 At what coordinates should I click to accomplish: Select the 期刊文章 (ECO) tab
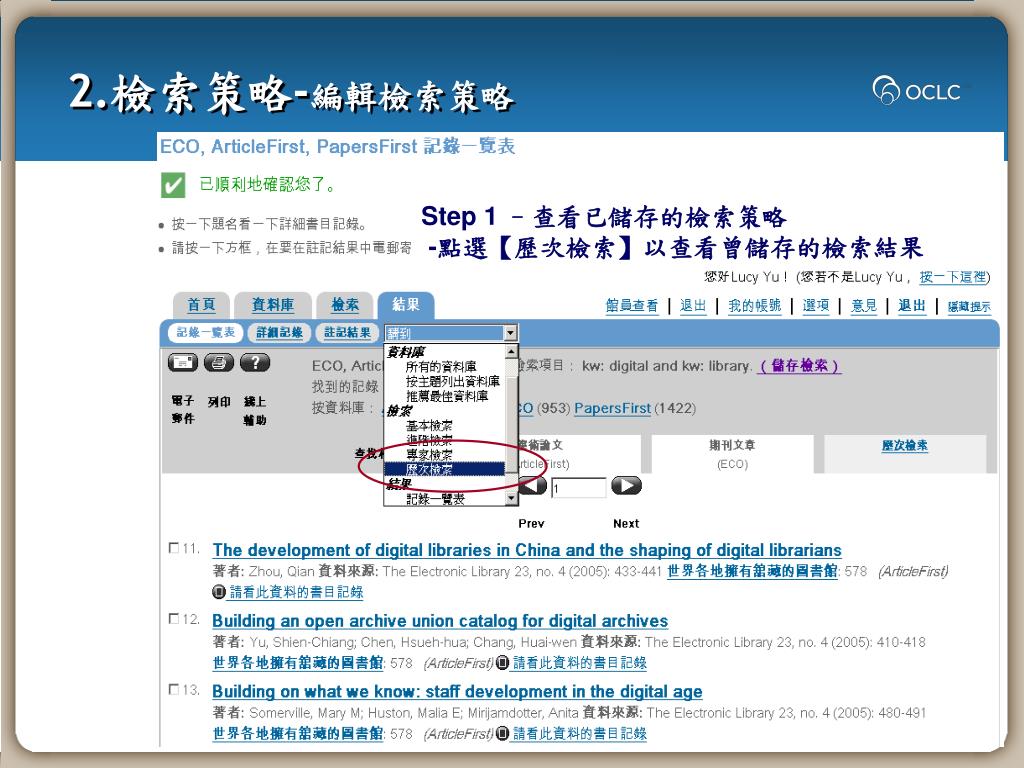(x=732, y=454)
